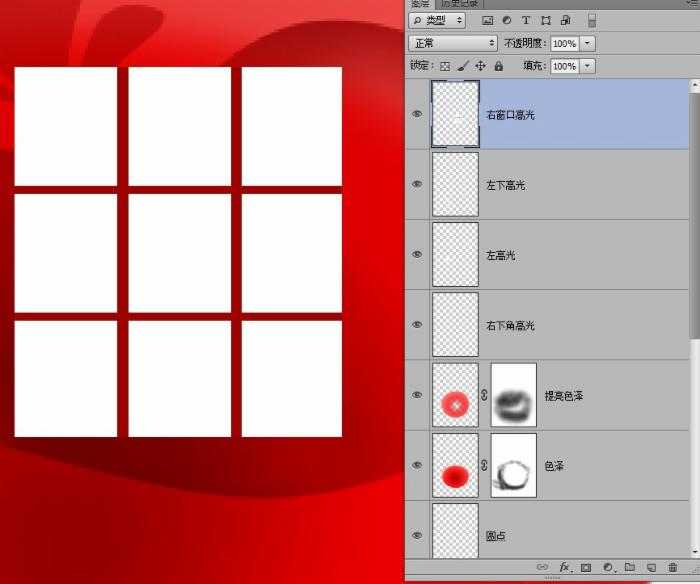Hide the 色泽 layer eye icon

[x=417, y=465]
